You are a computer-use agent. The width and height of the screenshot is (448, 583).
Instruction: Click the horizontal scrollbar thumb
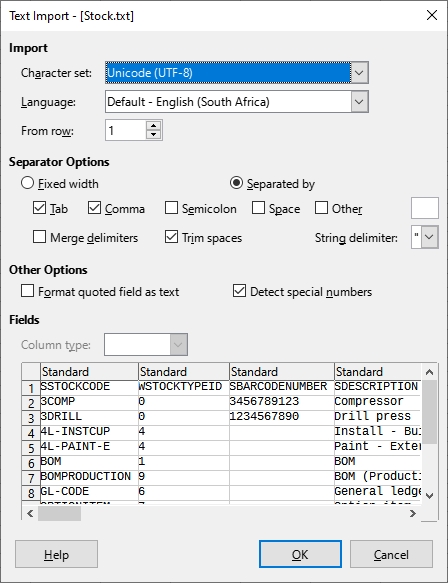[x=59, y=513]
